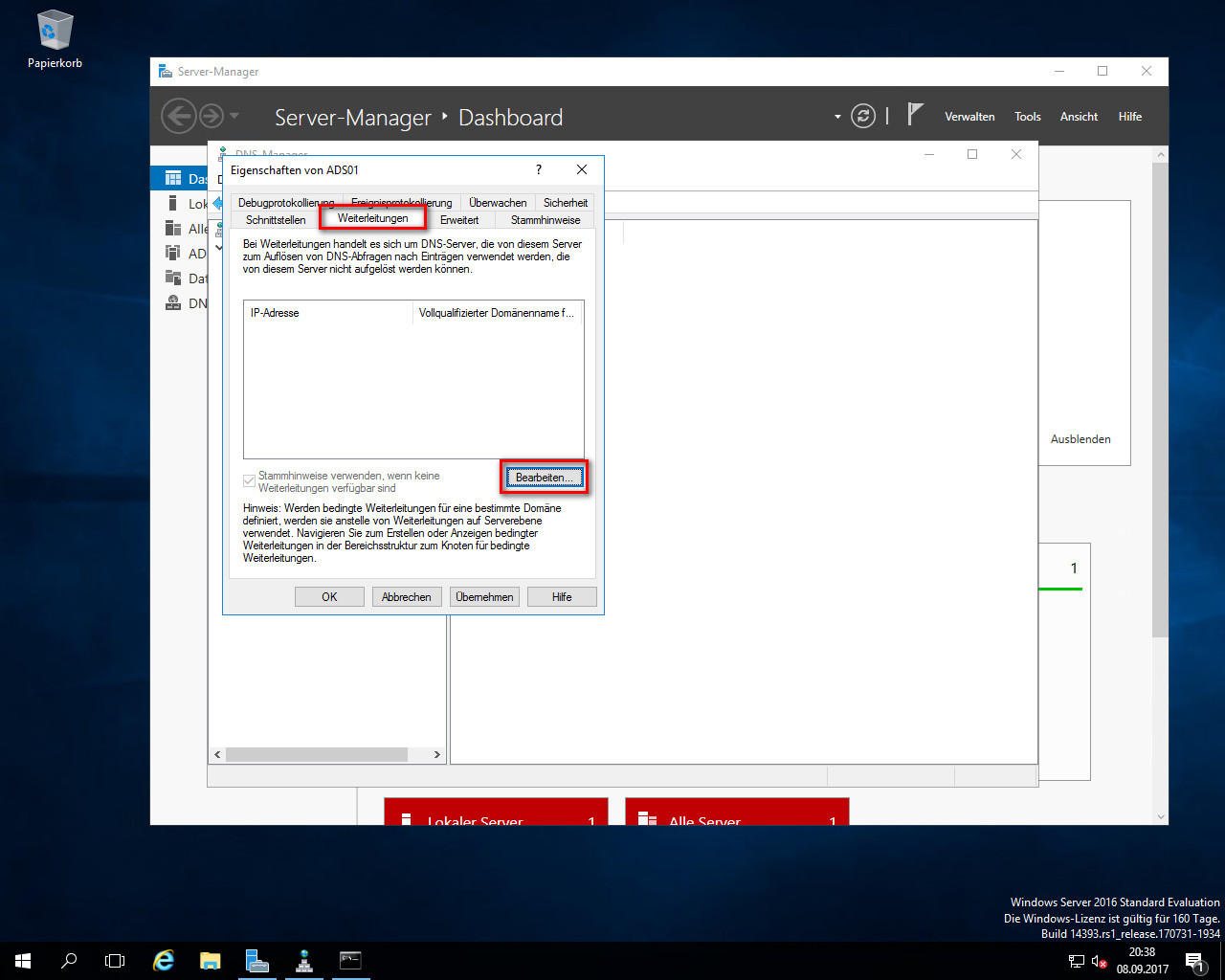Viewport: 1225px width, 980px height.
Task: Switch to the Stammhinweise tab
Action: (545, 220)
